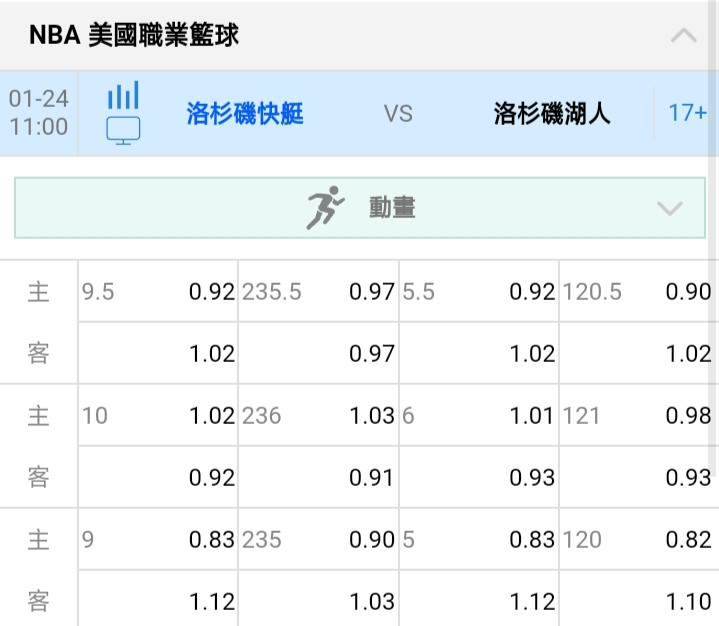
Task: Pick home odds 0.92 for handicap 5.5
Action: (532, 292)
